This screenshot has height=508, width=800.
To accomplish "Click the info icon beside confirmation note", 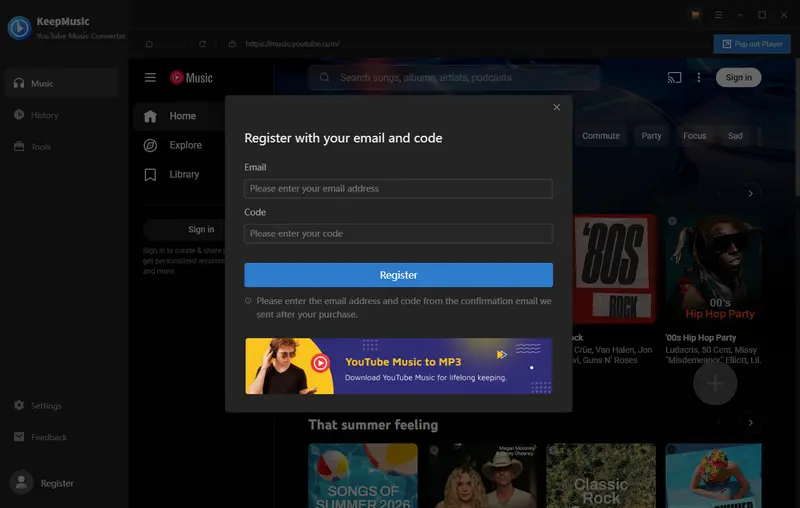I will 248,301.
